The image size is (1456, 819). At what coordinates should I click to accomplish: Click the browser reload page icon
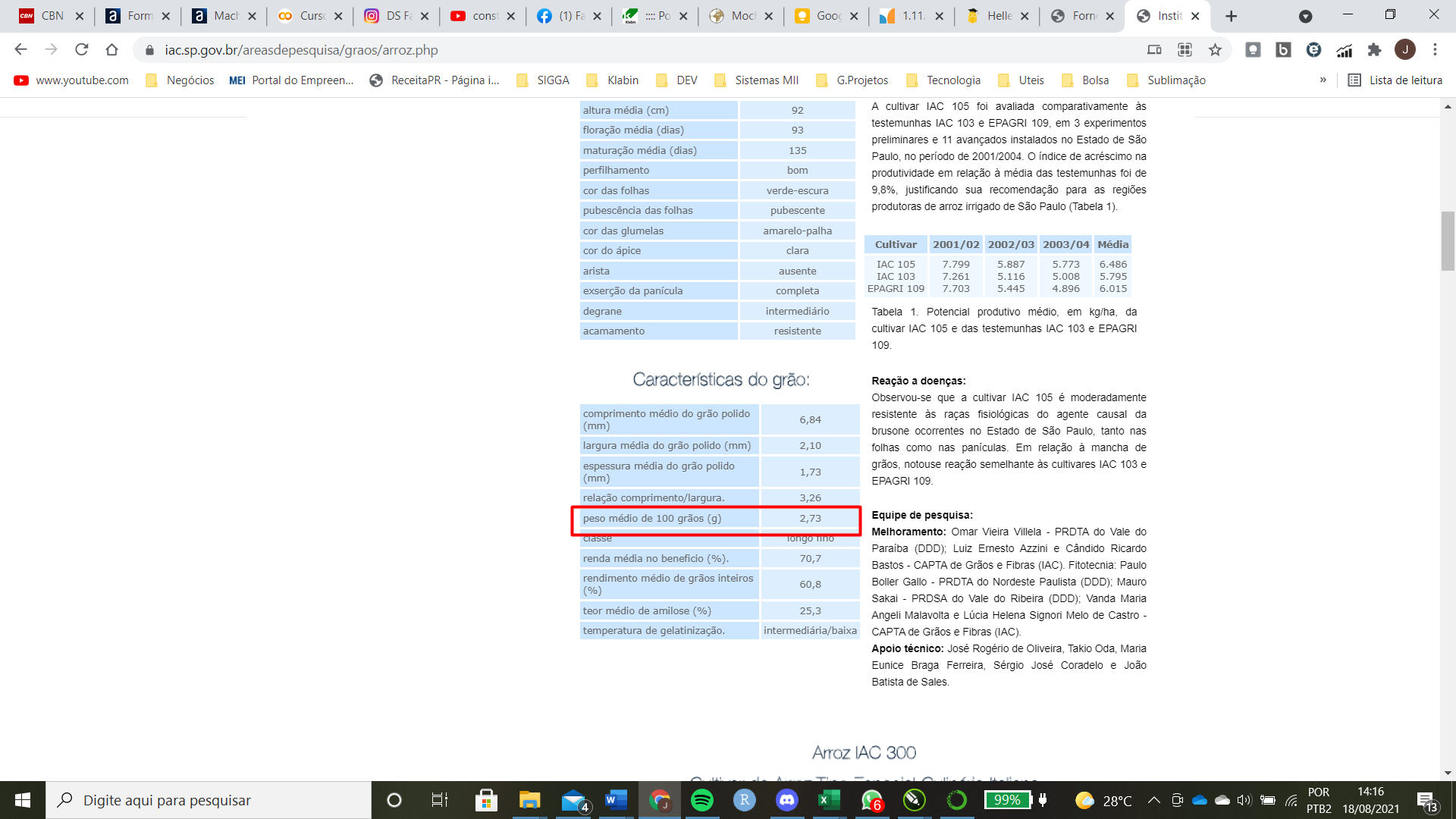[x=82, y=50]
